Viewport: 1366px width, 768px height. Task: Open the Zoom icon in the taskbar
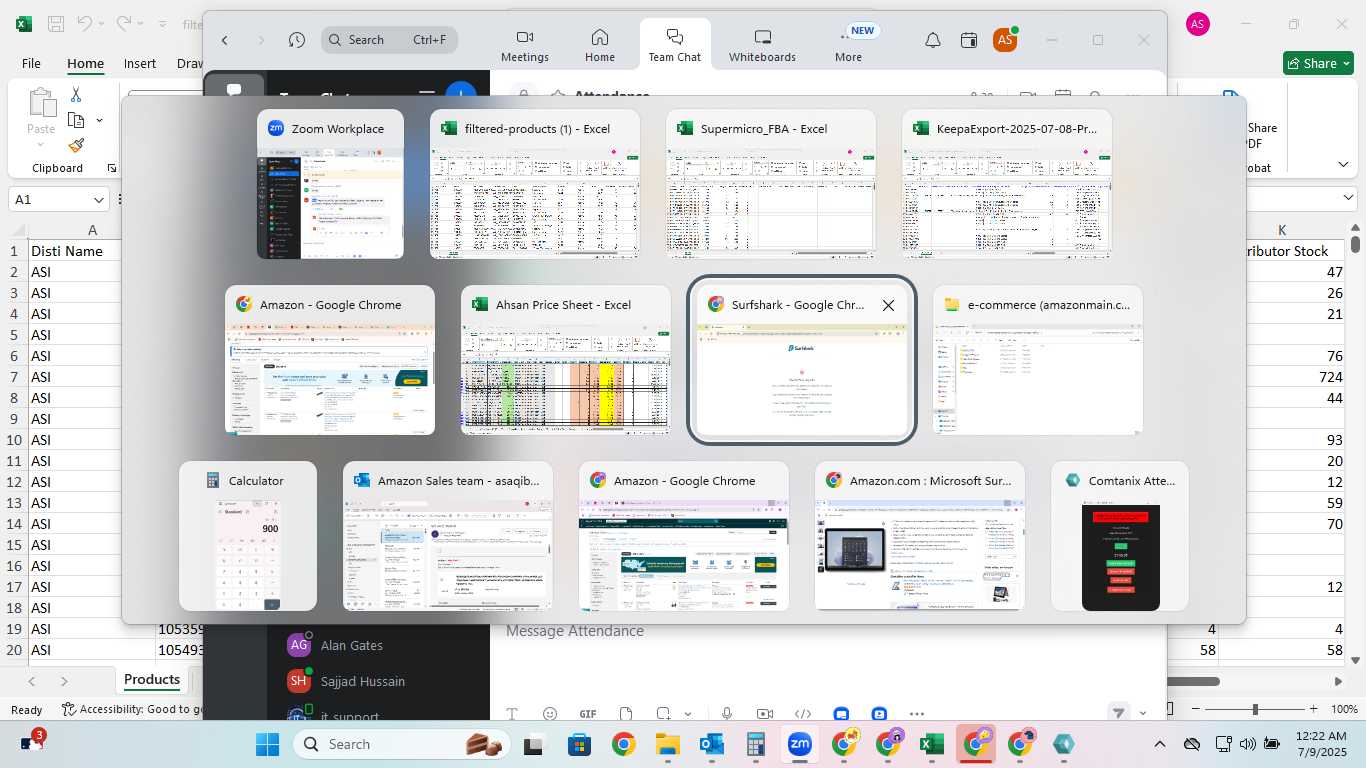tap(799, 744)
